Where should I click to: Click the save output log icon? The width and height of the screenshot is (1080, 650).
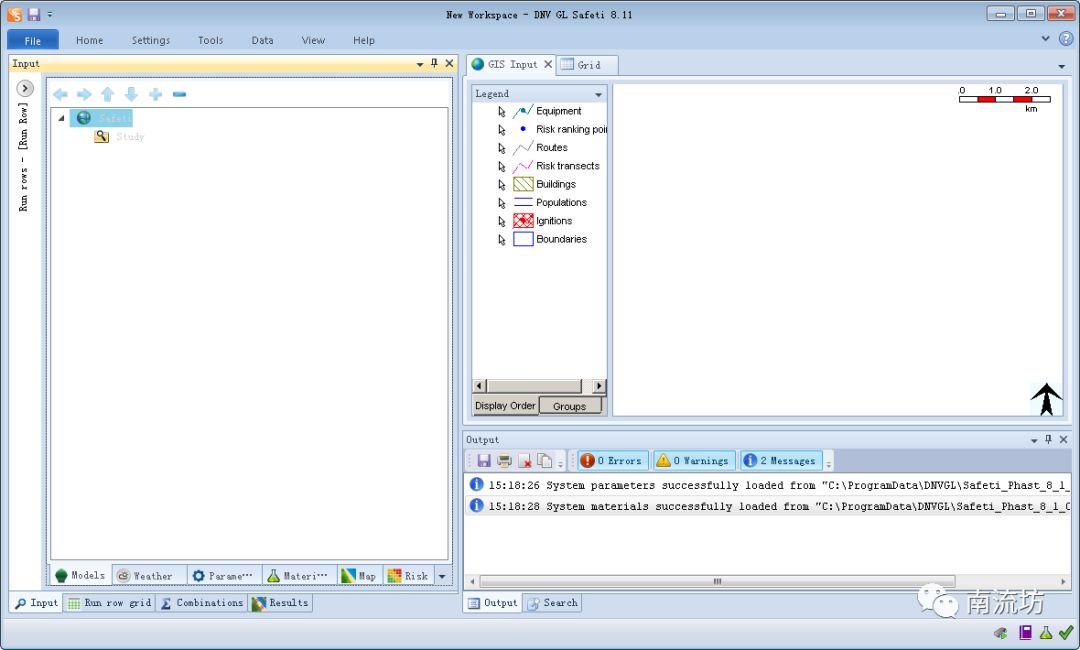pyautogui.click(x=484, y=461)
